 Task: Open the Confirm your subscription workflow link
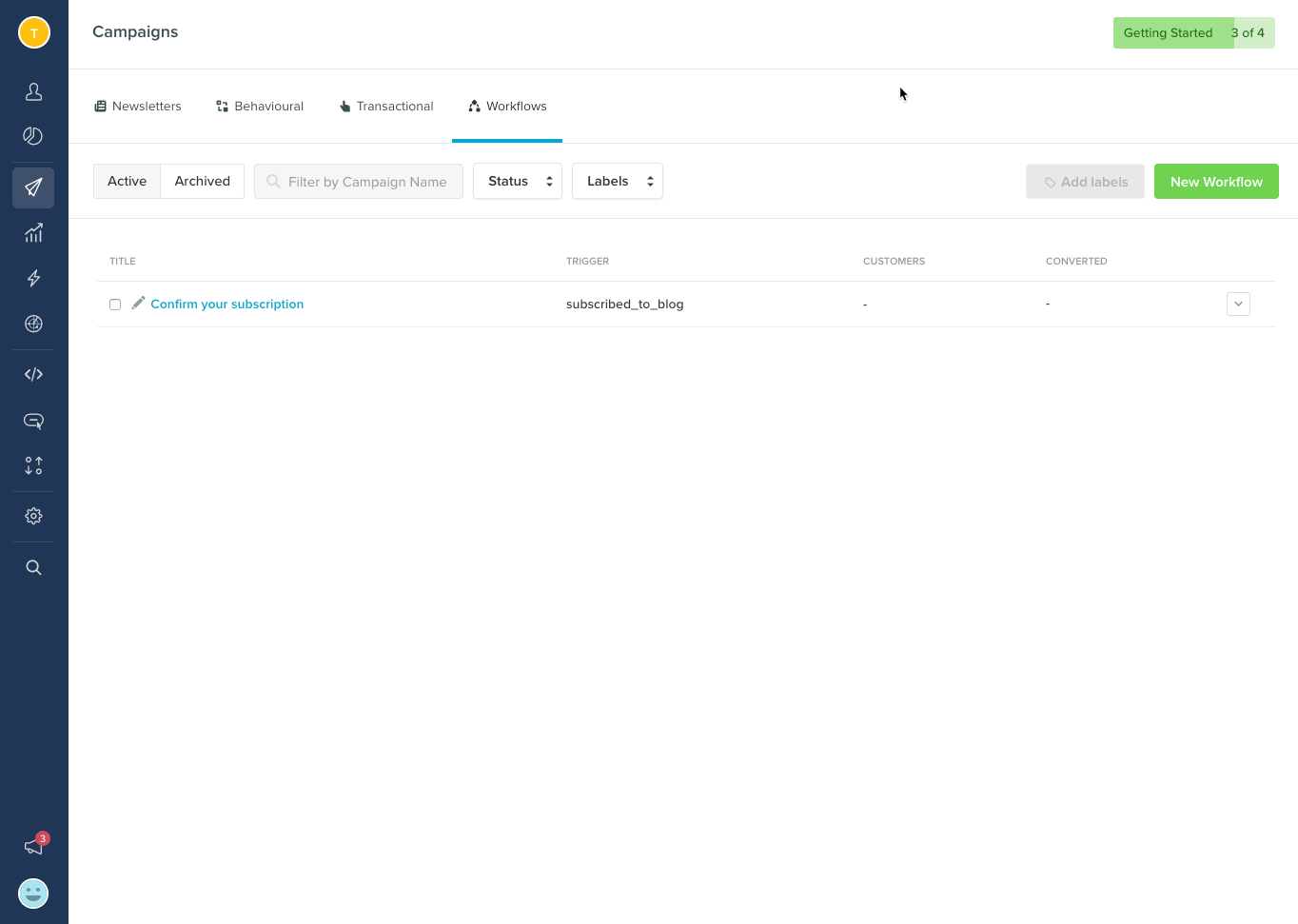coord(226,304)
